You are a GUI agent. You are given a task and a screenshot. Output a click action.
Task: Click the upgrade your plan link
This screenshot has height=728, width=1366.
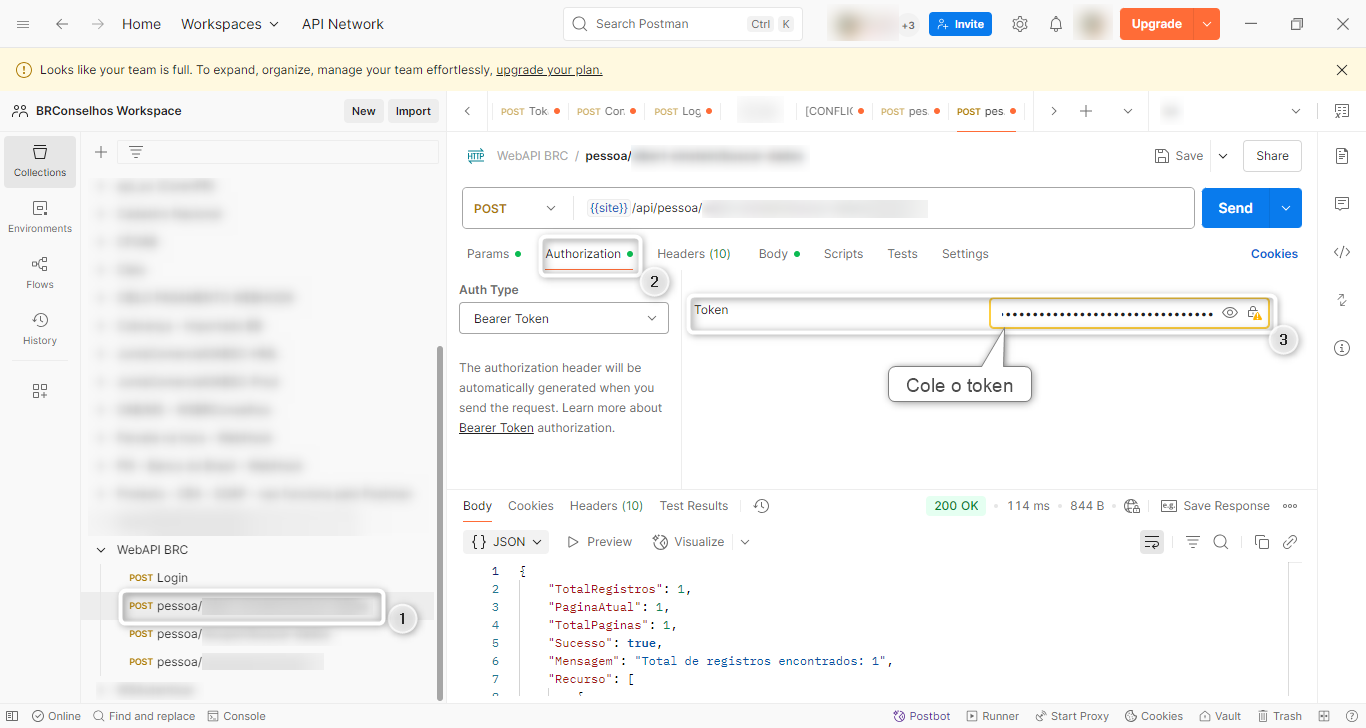click(x=549, y=70)
